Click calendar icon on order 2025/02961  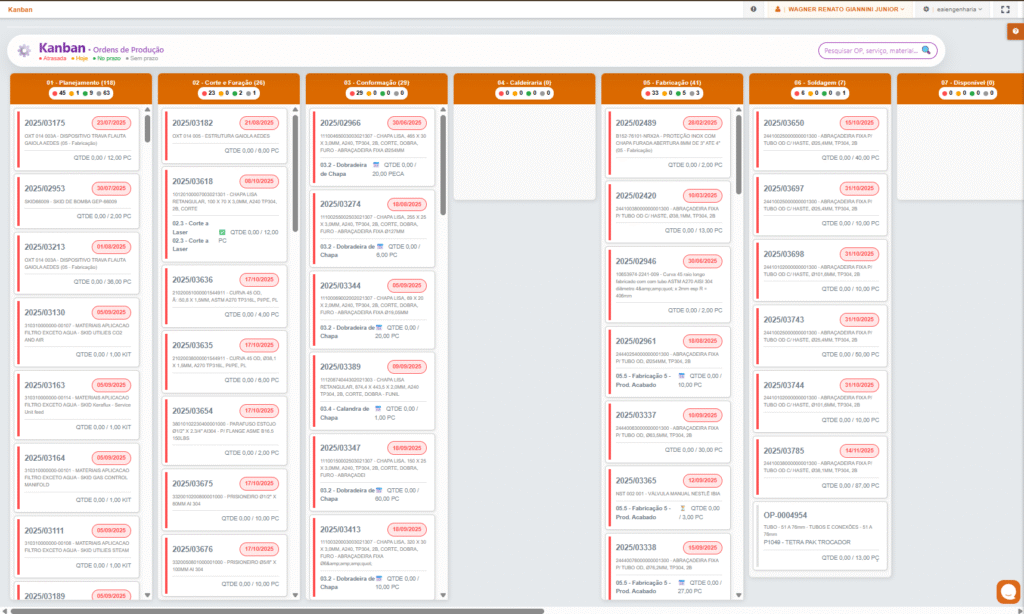682,376
